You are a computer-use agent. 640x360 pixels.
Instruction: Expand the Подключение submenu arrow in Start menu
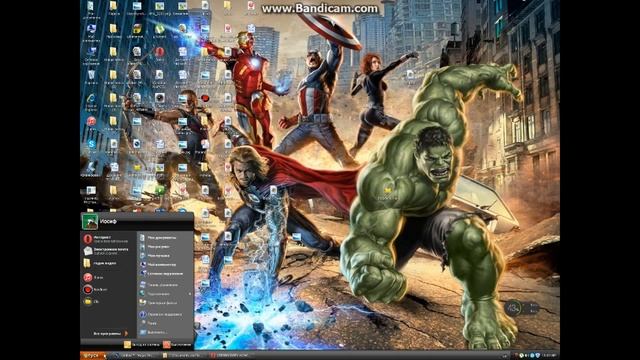189,294
